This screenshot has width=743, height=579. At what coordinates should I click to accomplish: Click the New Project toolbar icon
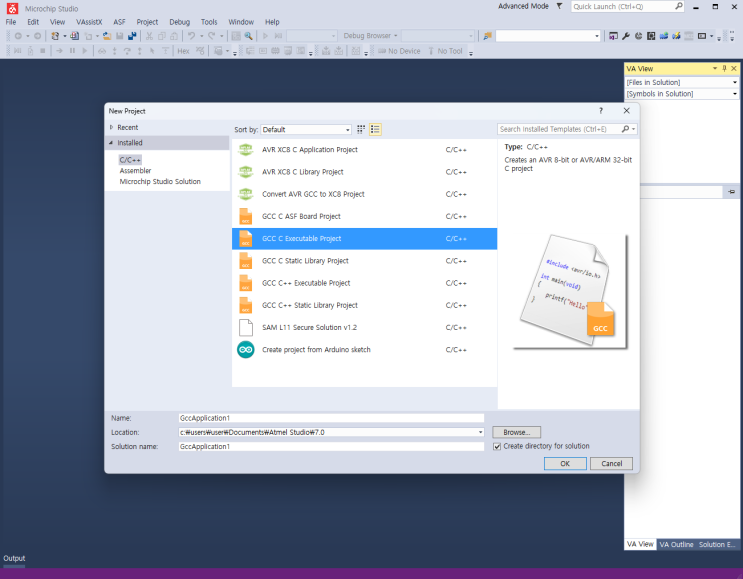55,36
